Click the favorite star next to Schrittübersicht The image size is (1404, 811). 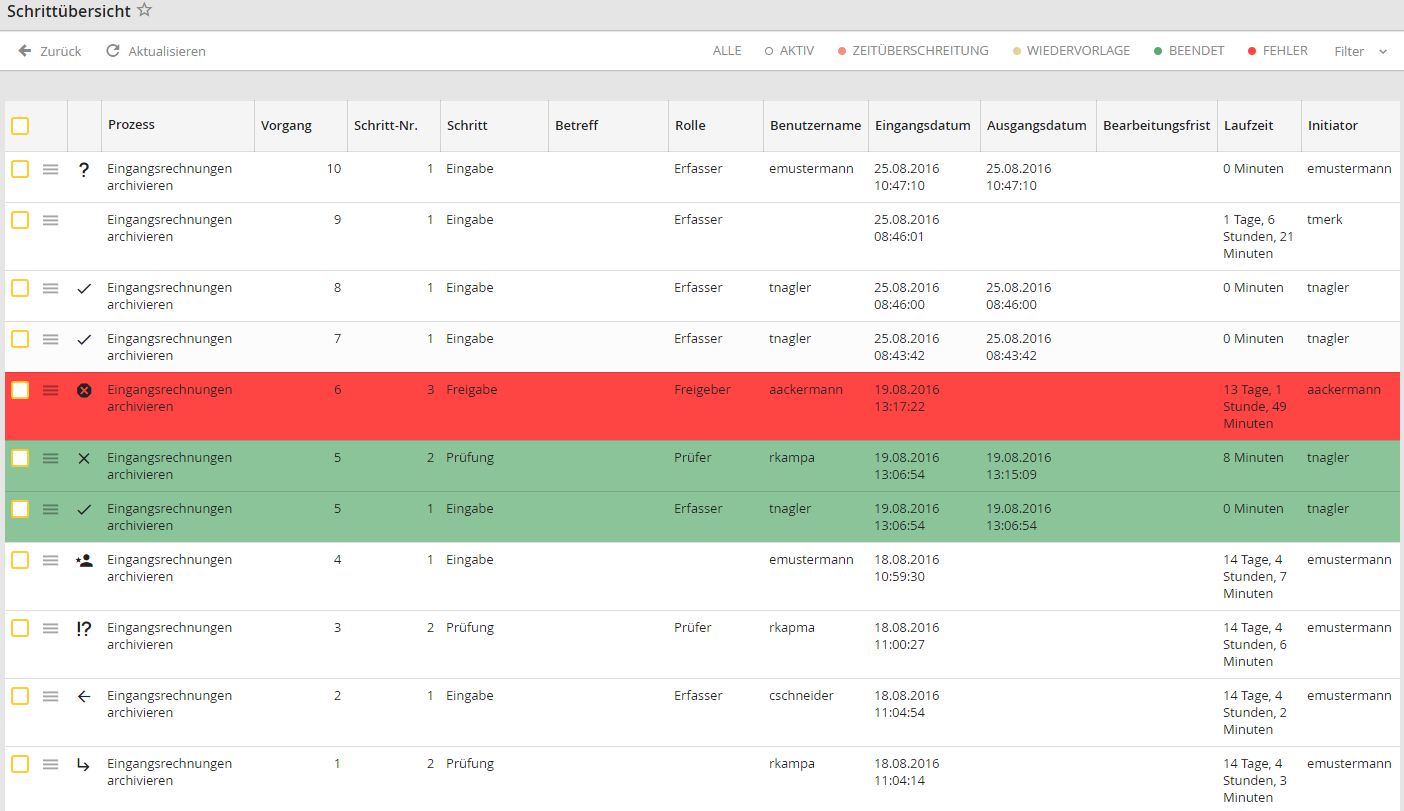coord(145,10)
